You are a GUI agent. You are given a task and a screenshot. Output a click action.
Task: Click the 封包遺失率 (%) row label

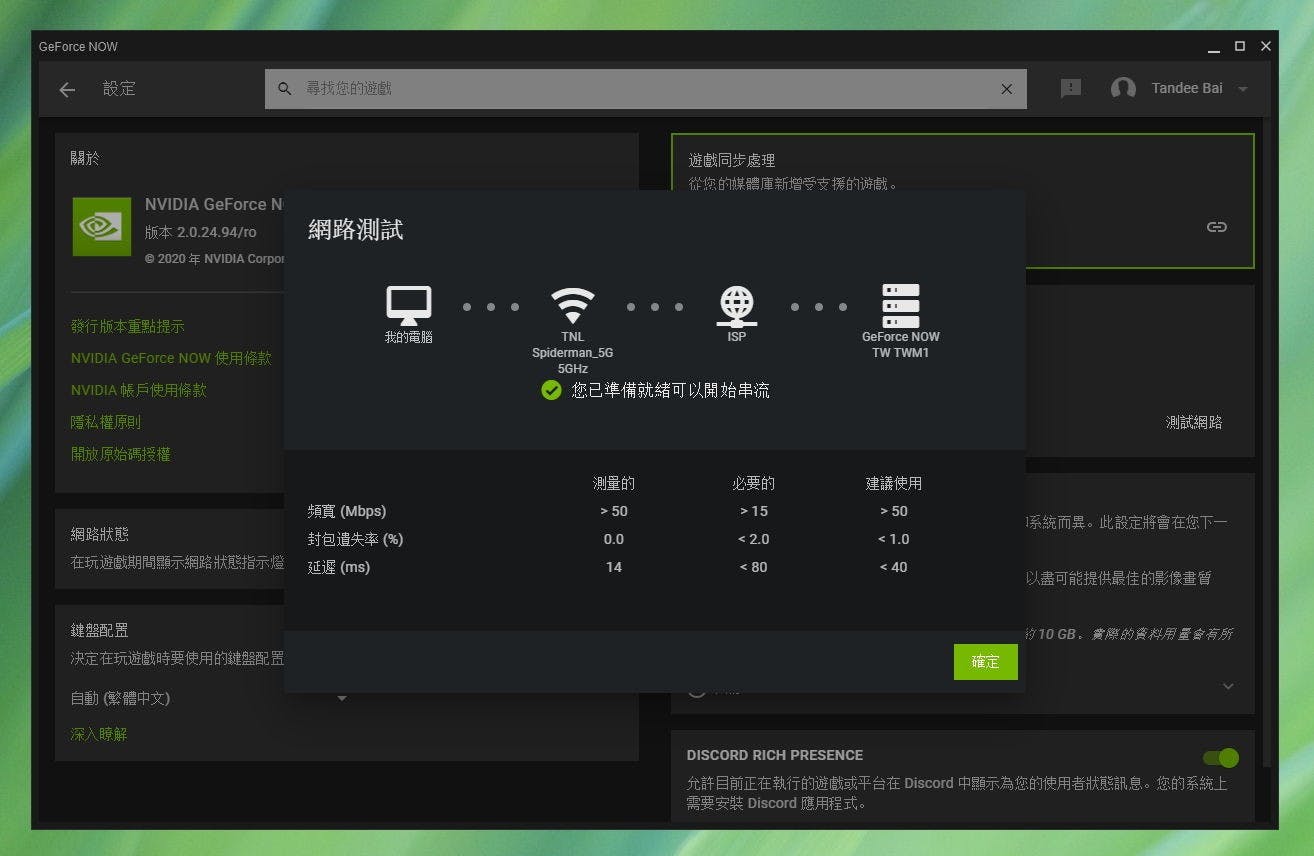[x=355, y=539]
